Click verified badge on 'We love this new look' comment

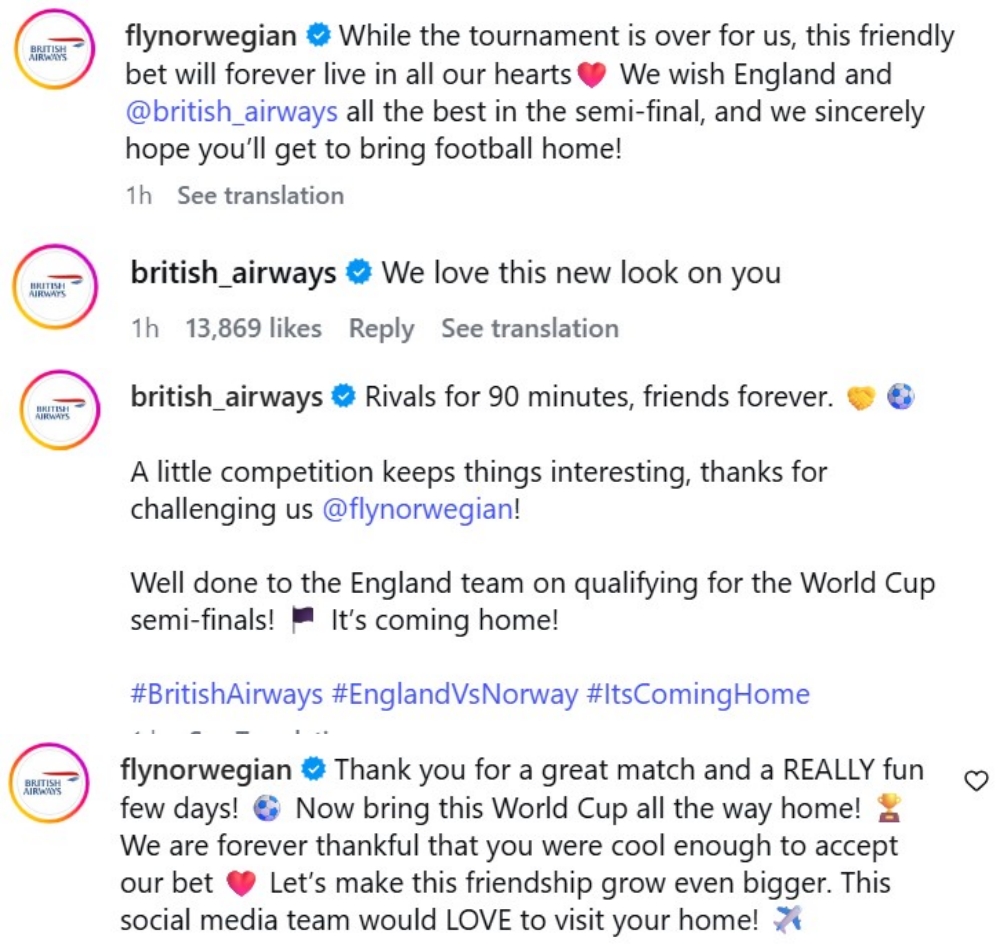[359, 272]
